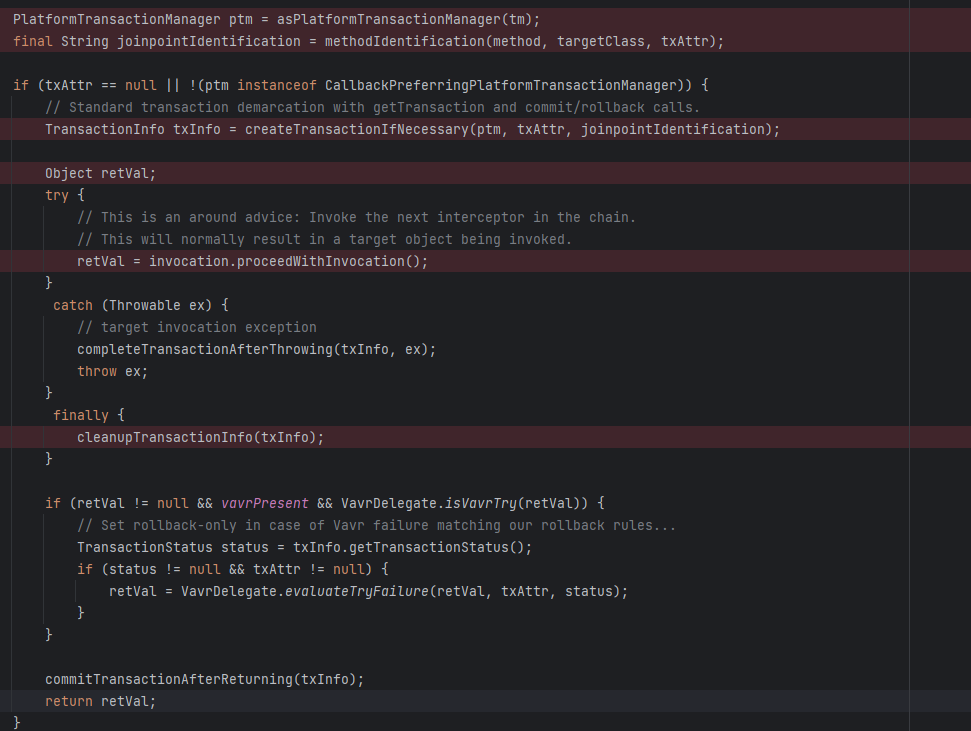Click comment 'Standard transaction demarcation' line
971x731 pixels.
tap(372, 108)
